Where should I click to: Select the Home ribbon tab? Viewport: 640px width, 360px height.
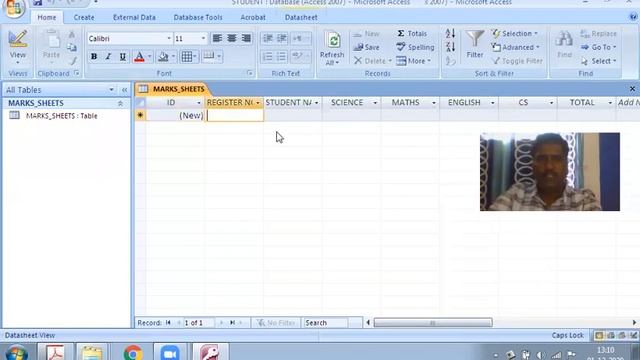(x=47, y=18)
